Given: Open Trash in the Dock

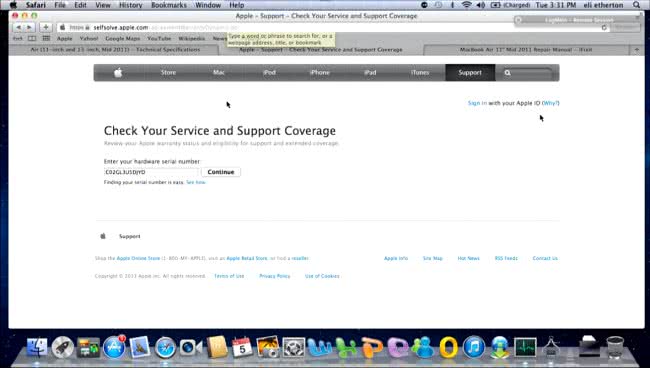Looking at the screenshot, I should [x=615, y=347].
